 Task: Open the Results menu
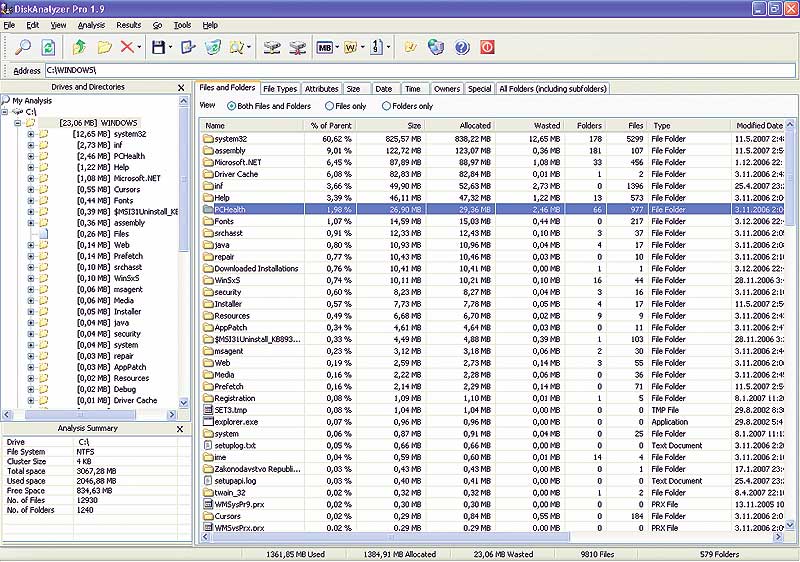[129, 25]
